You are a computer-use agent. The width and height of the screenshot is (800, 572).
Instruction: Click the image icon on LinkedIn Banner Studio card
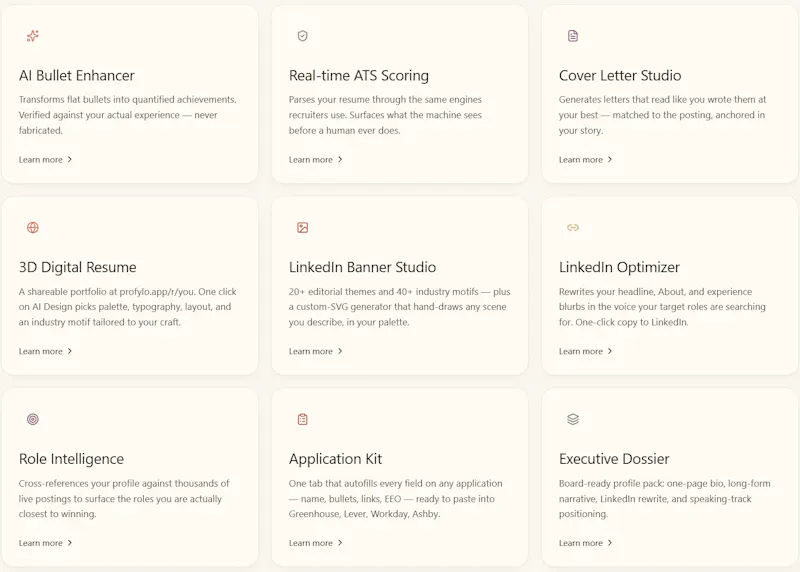coord(303,228)
